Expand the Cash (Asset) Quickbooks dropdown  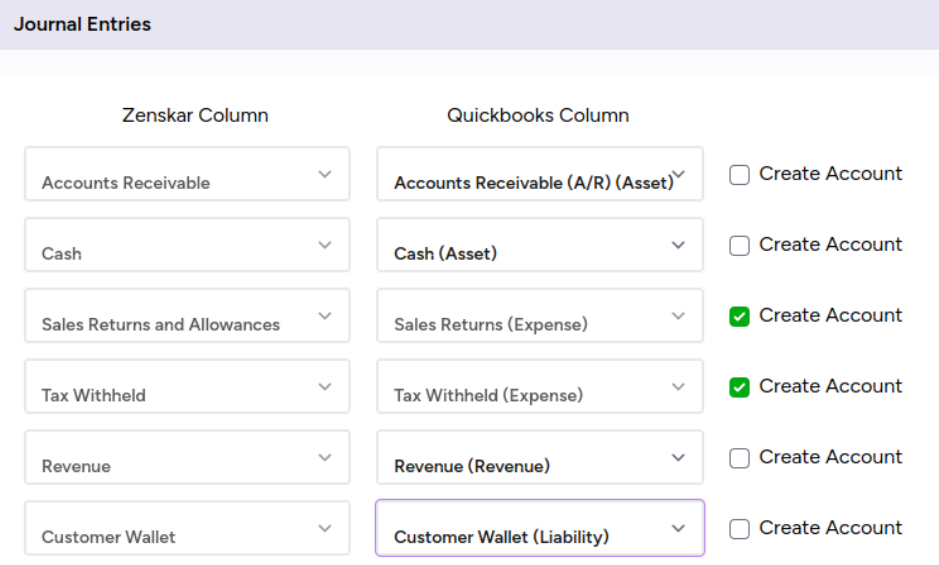pos(540,245)
